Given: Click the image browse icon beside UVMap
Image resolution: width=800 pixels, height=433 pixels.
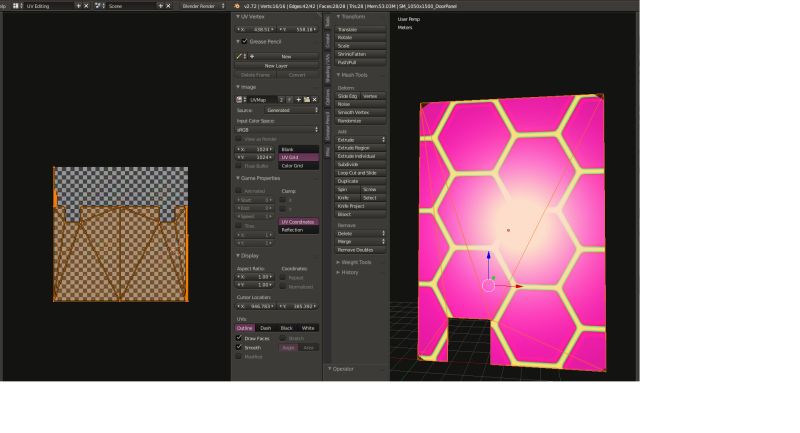Looking at the screenshot, I should [x=239, y=100].
